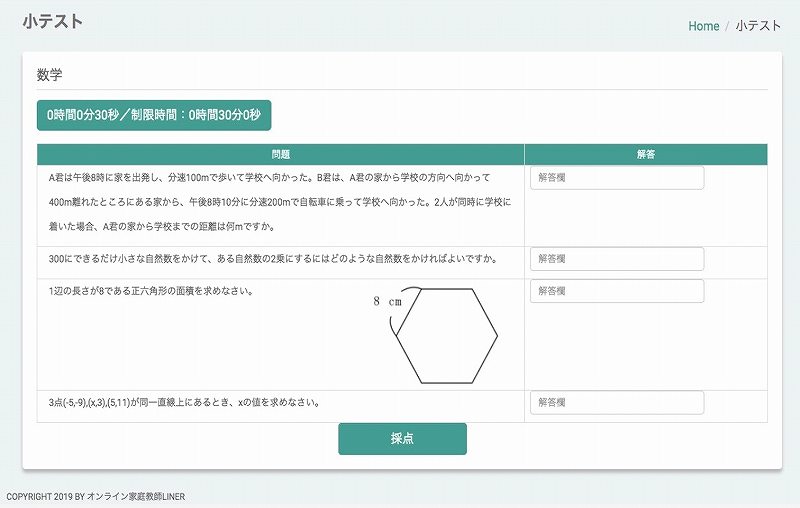Click the question text starting with 300
The image size is (800, 508).
click(273, 259)
